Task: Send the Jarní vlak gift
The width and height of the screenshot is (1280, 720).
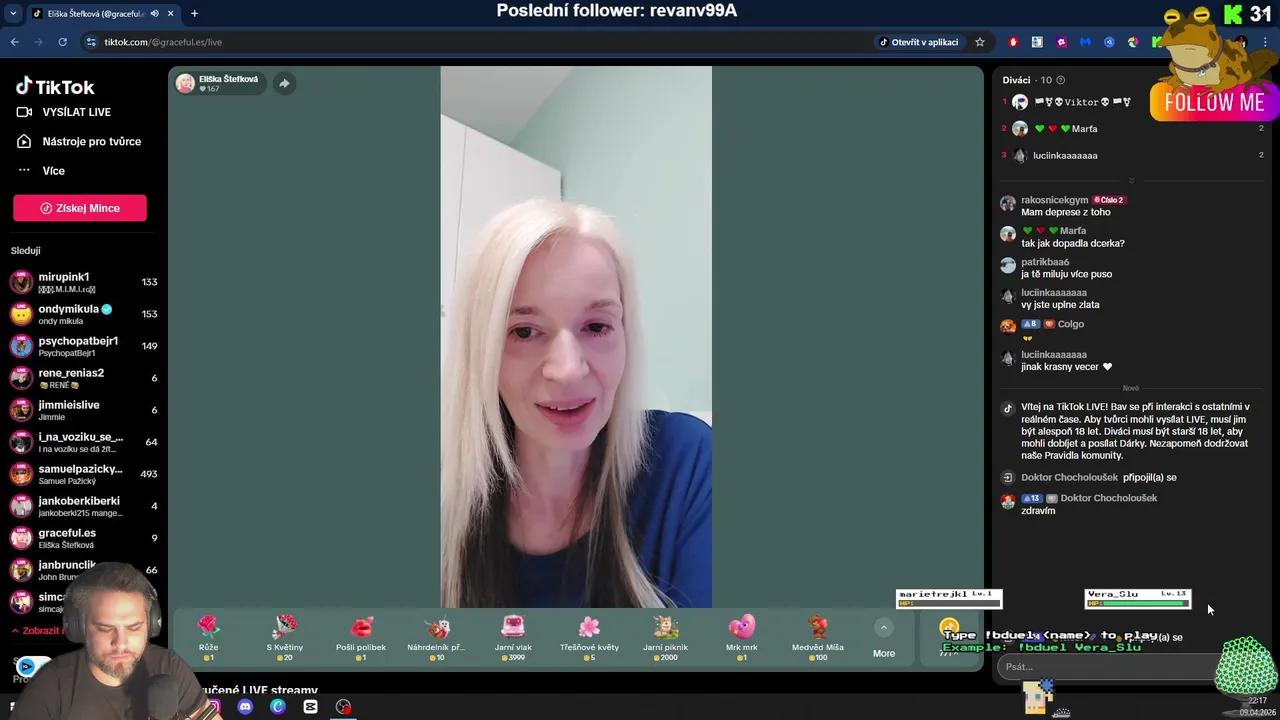Action: (x=513, y=638)
